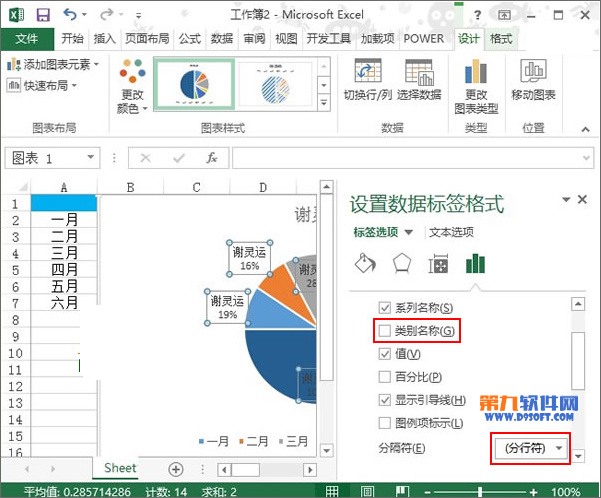
Task: Click Ribbon Display Options icon
Action: [x=504, y=15]
